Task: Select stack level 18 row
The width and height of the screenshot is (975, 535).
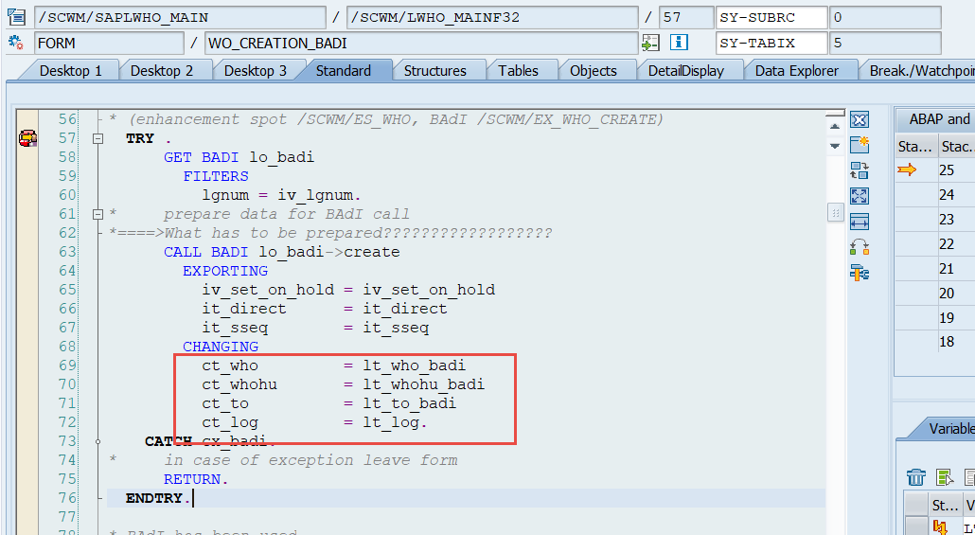Action: coord(935,342)
